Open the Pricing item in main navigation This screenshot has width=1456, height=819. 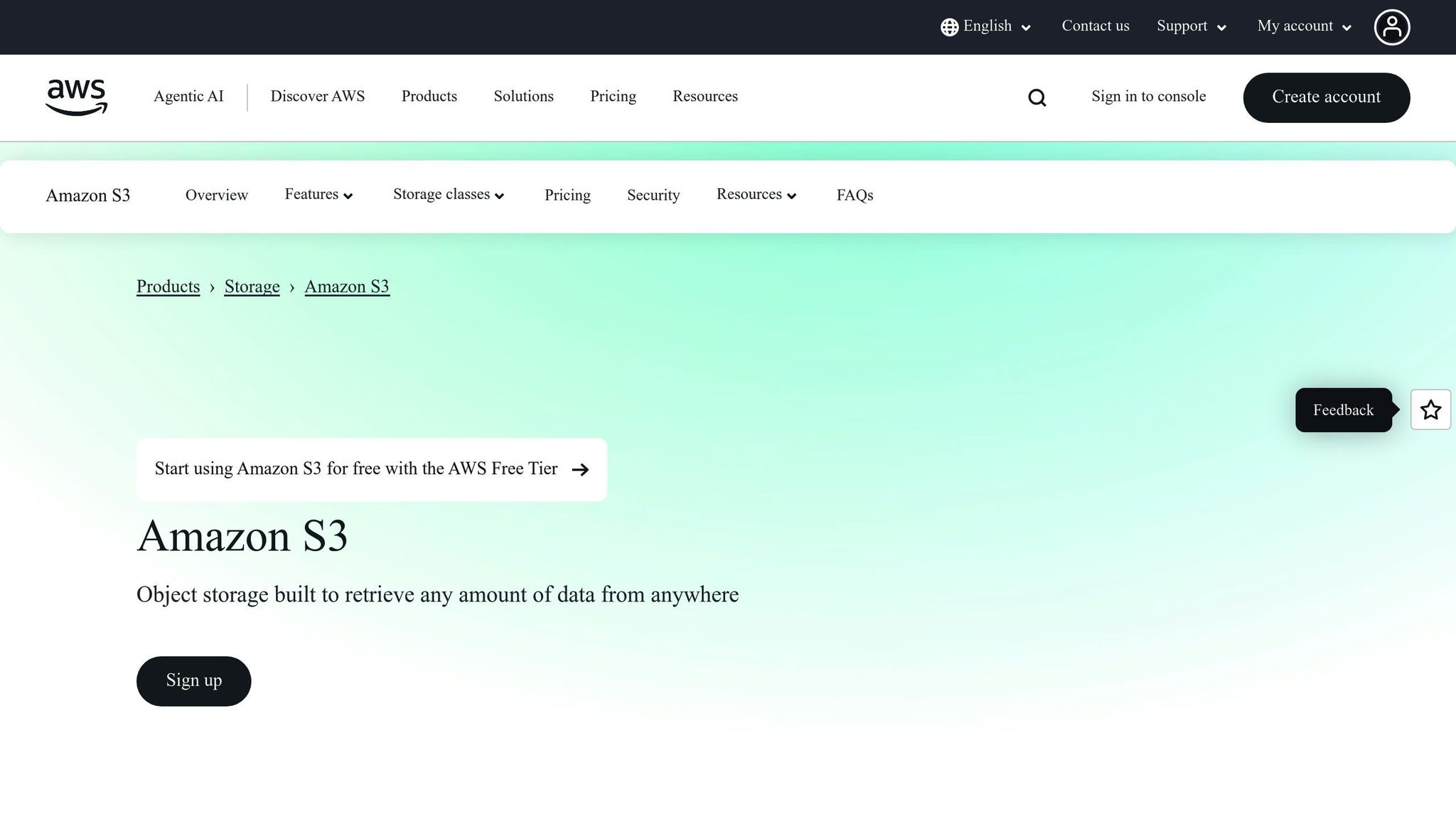[x=613, y=97]
